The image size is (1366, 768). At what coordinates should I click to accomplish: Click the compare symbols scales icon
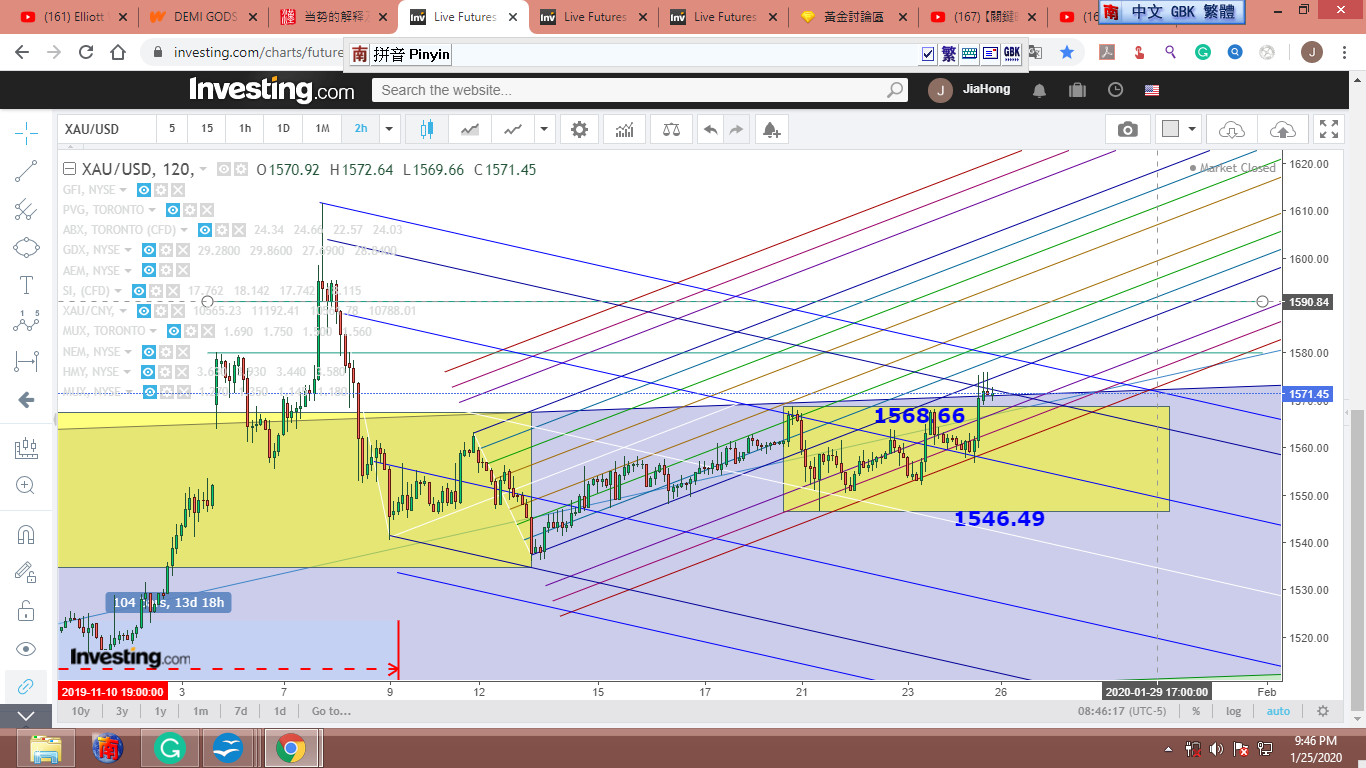671,129
